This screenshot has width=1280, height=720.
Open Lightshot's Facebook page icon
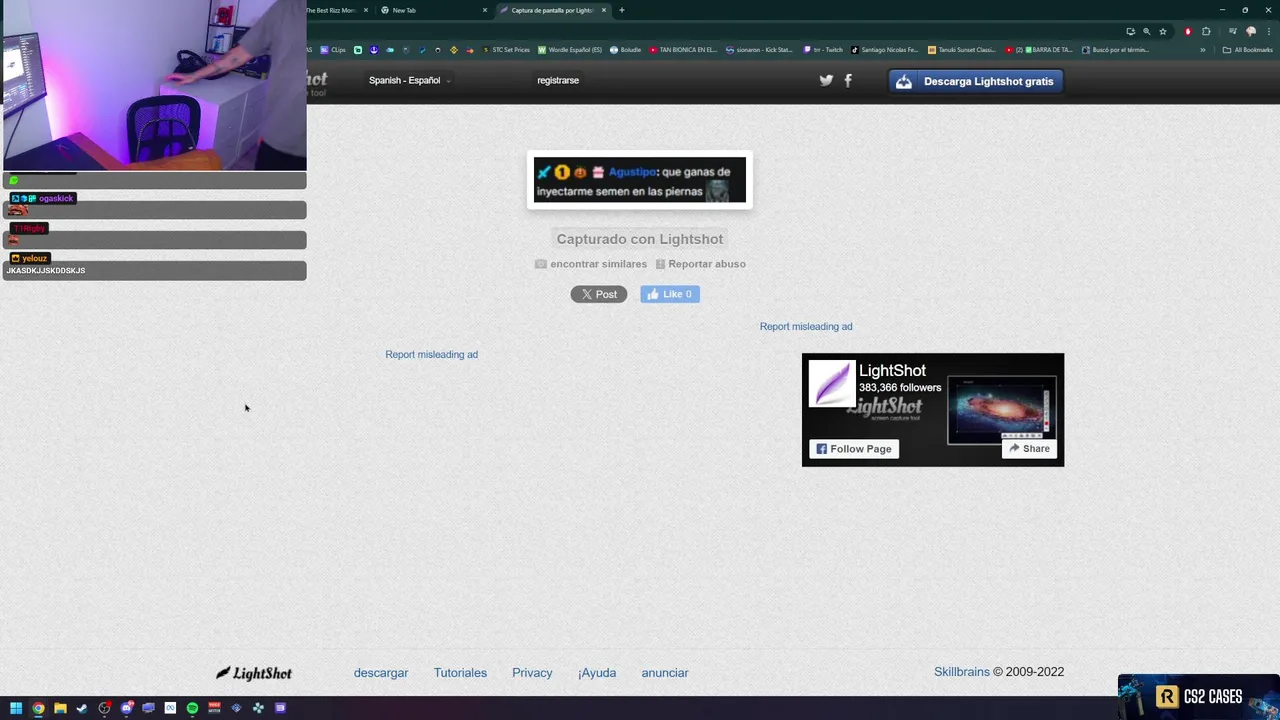tap(848, 81)
